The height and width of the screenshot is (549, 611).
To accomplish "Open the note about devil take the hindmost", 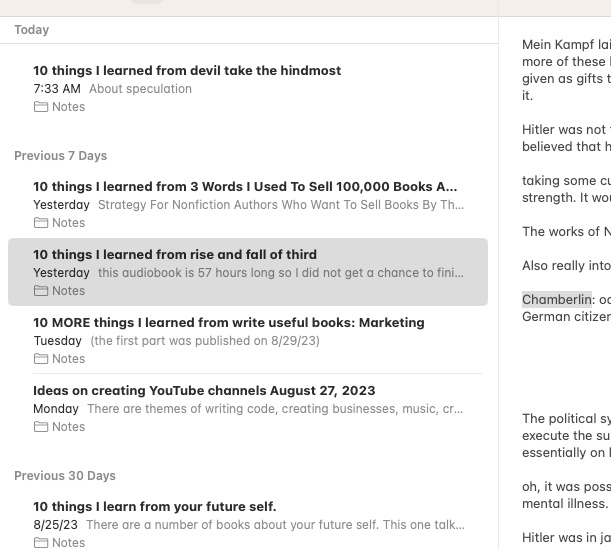I will pyautogui.click(x=187, y=71).
